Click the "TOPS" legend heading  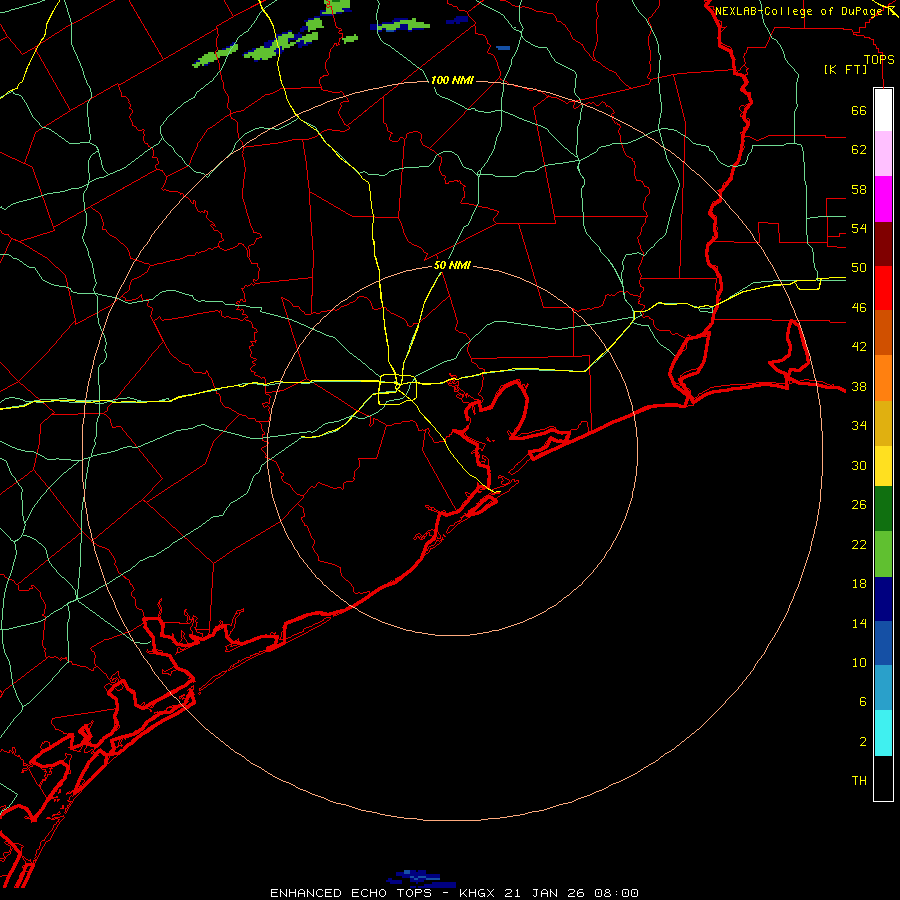coord(879,59)
